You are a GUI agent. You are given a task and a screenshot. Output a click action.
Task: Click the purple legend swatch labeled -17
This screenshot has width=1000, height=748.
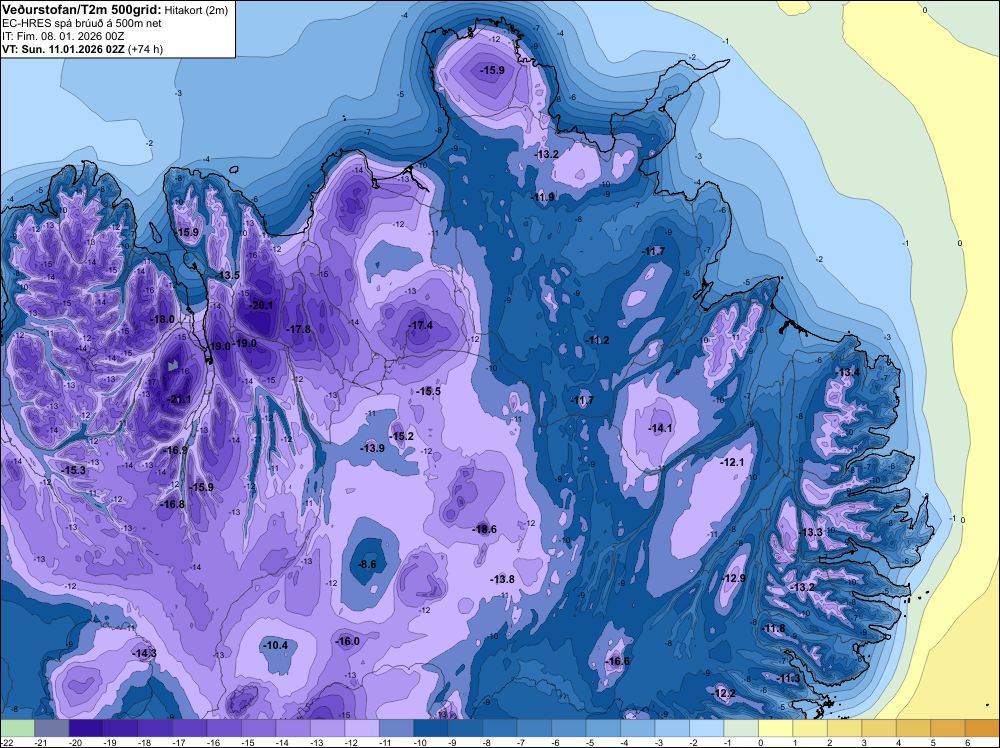point(189,728)
